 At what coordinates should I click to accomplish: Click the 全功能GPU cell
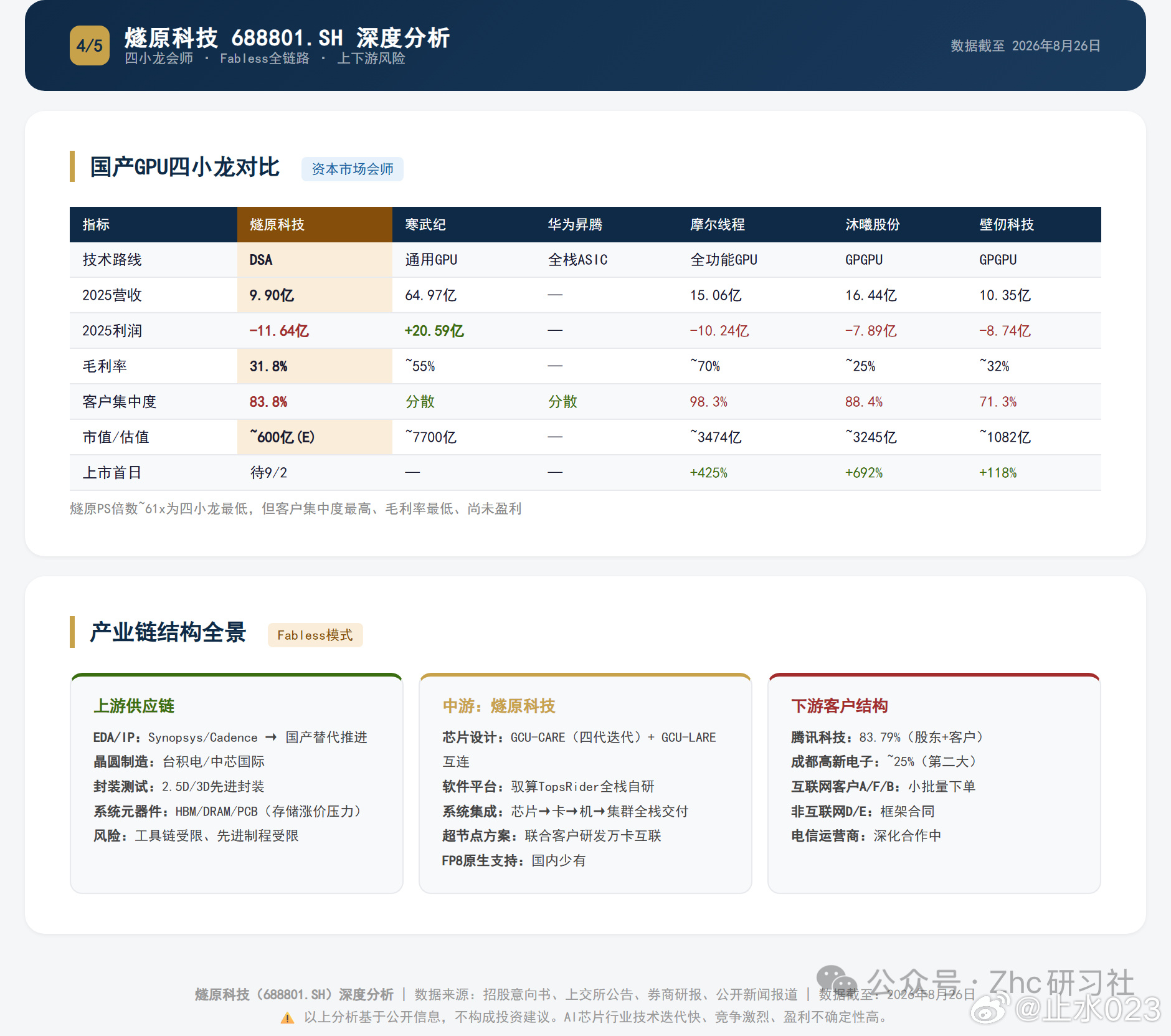[724, 260]
